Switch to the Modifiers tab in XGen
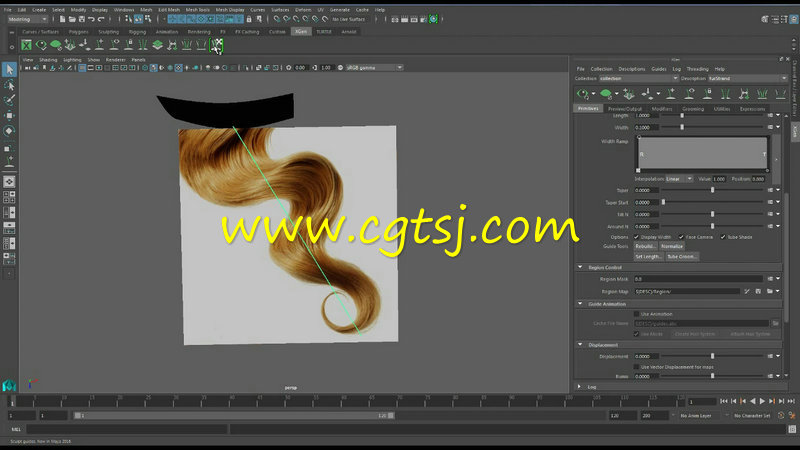The width and height of the screenshot is (800, 450). point(662,109)
